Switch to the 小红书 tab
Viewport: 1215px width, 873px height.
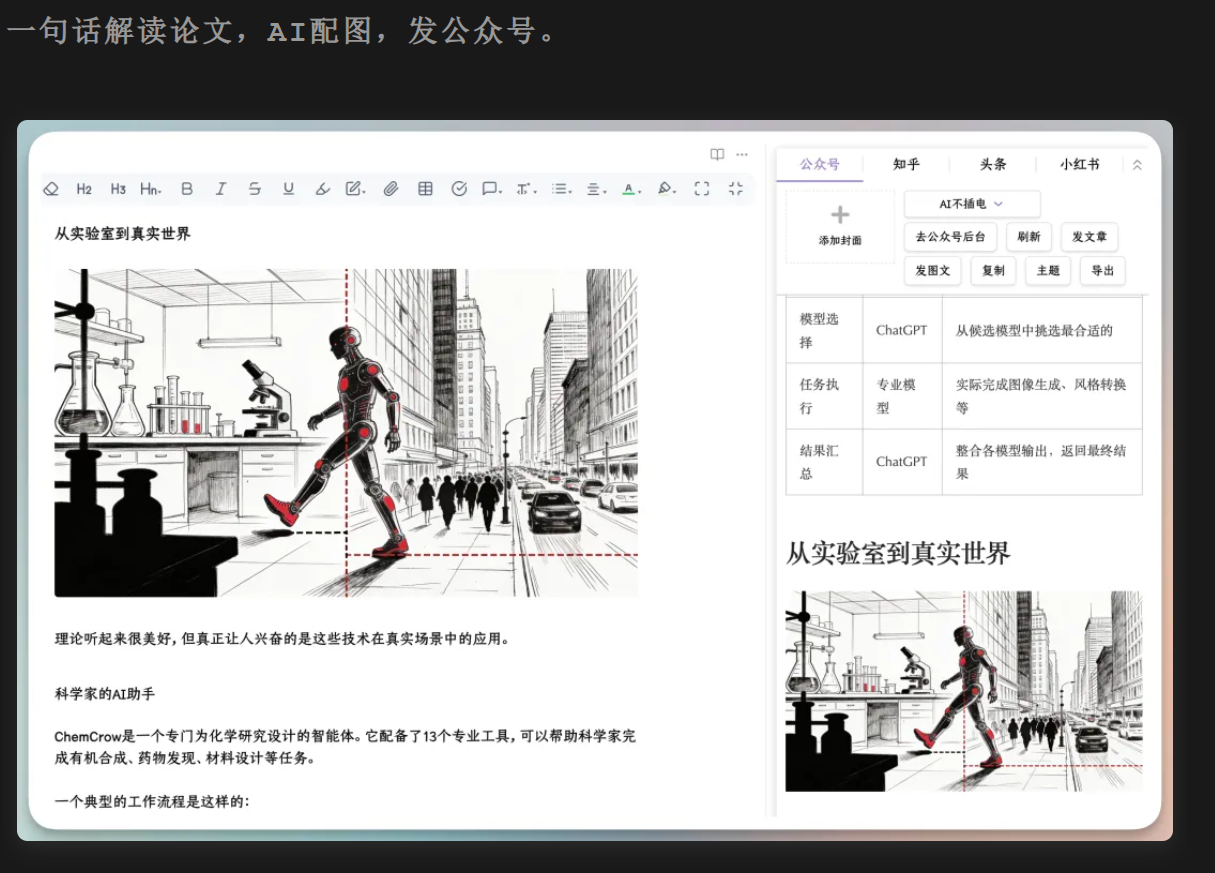[x=1079, y=165]
